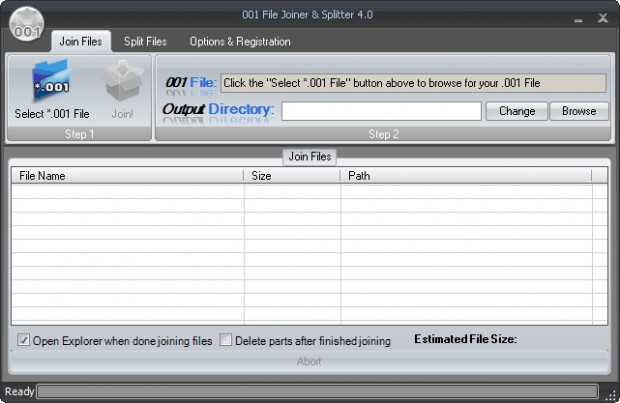
Task: Click the Path column header
Action: [x=466, y=176]
